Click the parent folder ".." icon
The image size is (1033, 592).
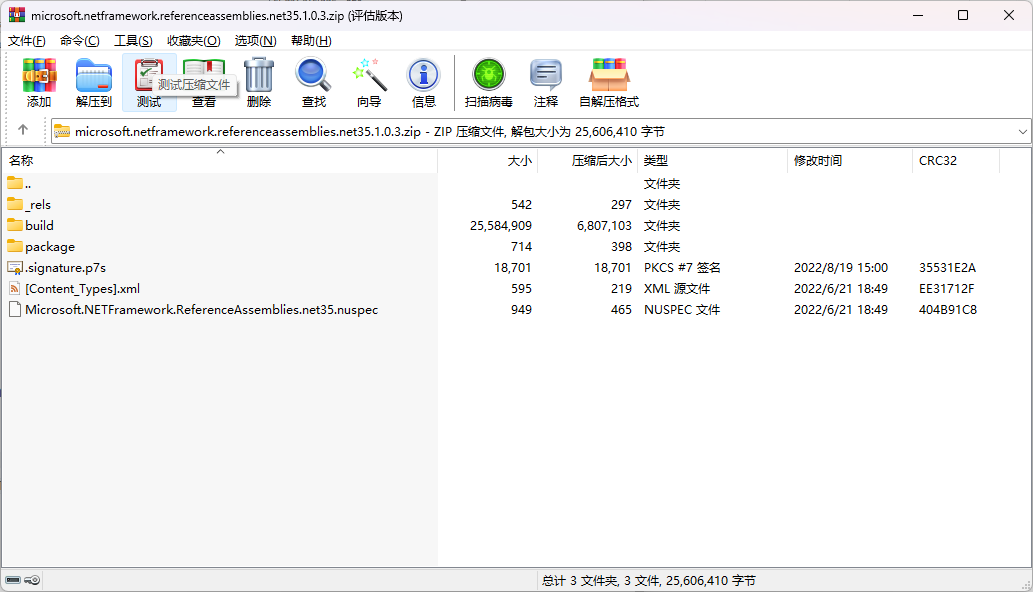(15, 183)
